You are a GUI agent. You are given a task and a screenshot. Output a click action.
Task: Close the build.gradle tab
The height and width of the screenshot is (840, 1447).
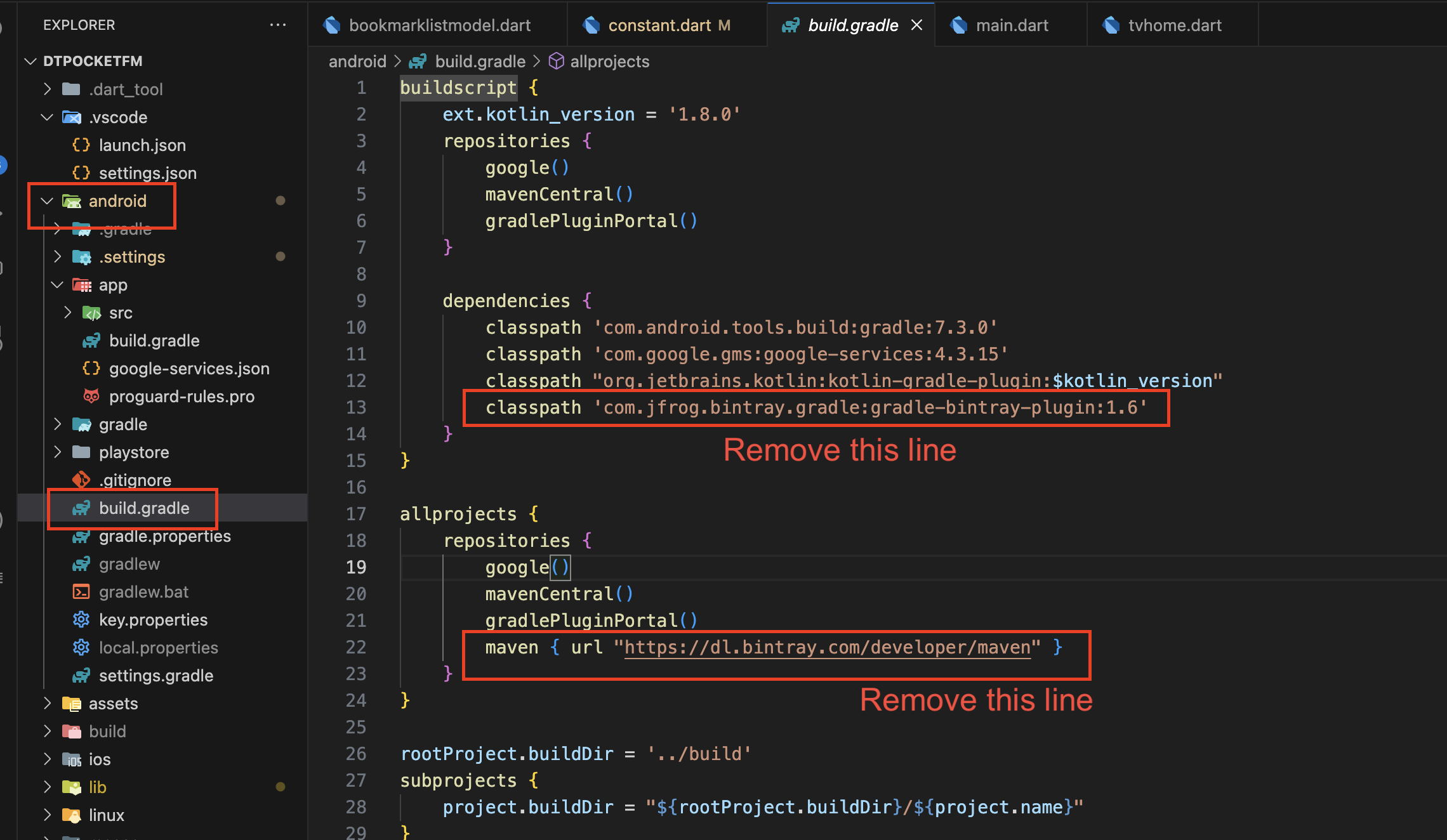click(x=916, y=25)
